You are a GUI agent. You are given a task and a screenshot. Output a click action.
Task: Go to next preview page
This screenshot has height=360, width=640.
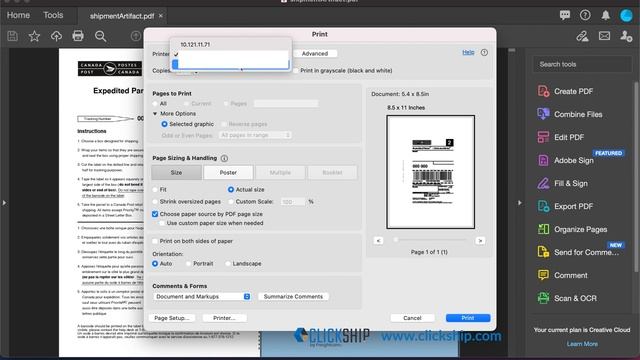480,241
